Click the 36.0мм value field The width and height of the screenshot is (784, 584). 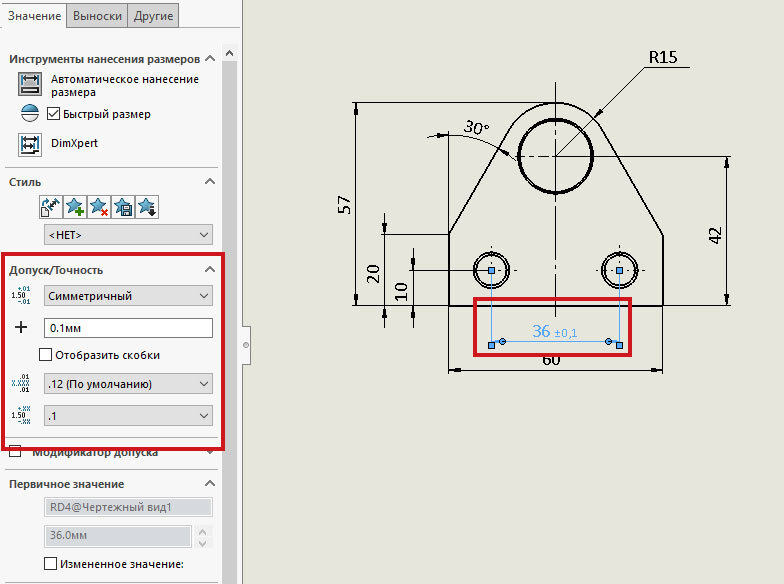pyautogui.click(x=118, y=536)
